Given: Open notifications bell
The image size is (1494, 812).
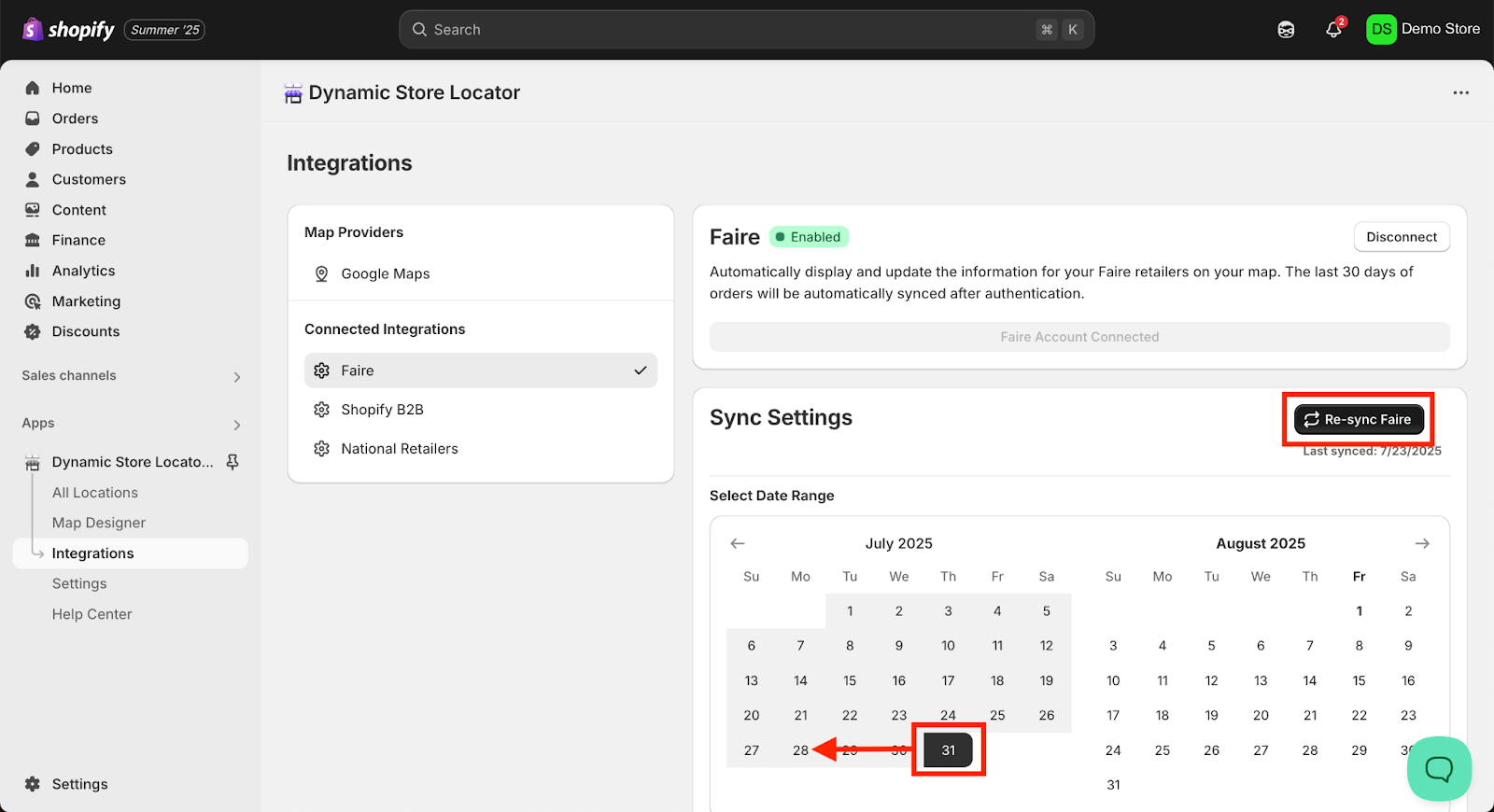Looking at the screenshot, I should 1333,30.
